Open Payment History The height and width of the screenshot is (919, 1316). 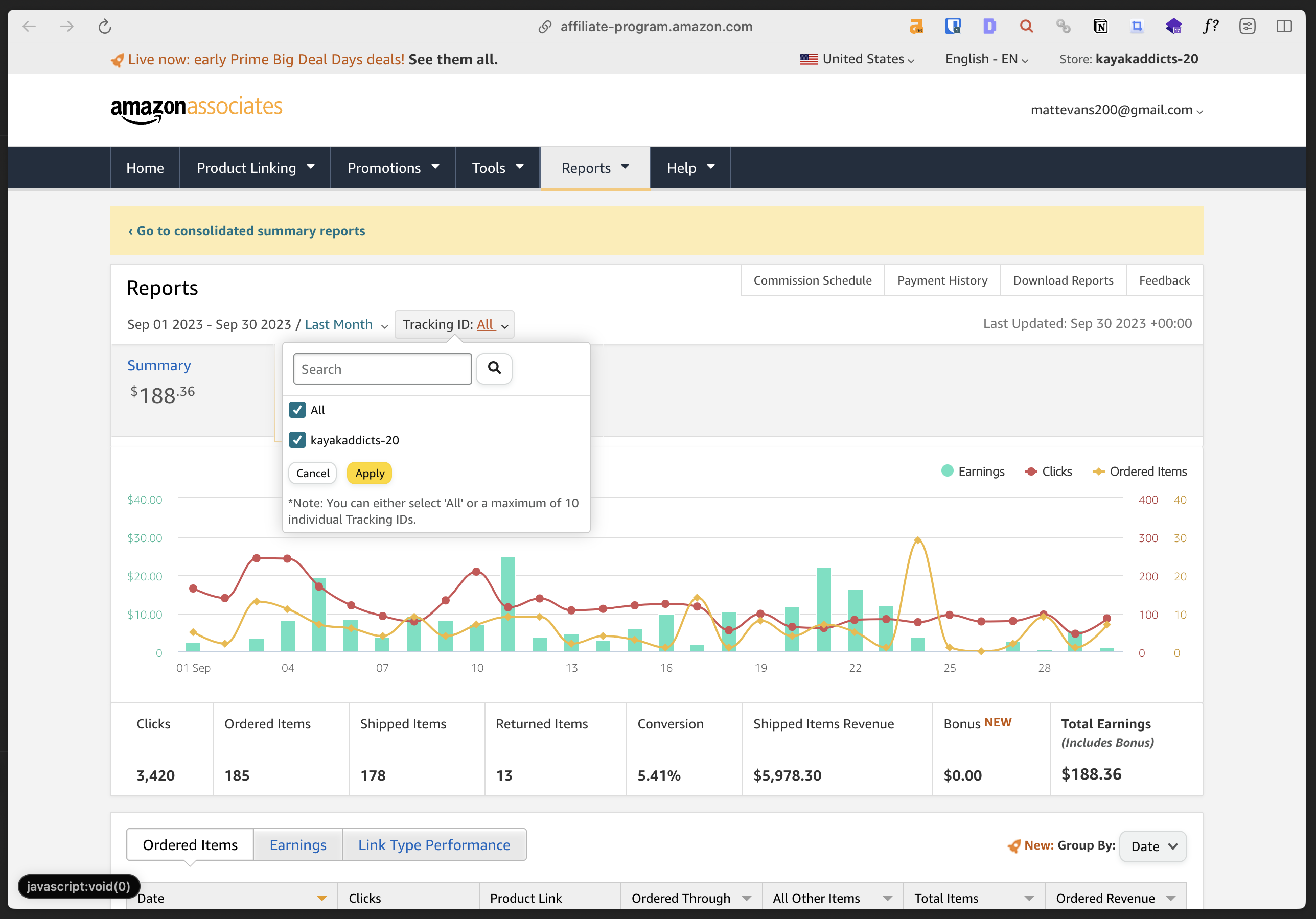point(942,281)
